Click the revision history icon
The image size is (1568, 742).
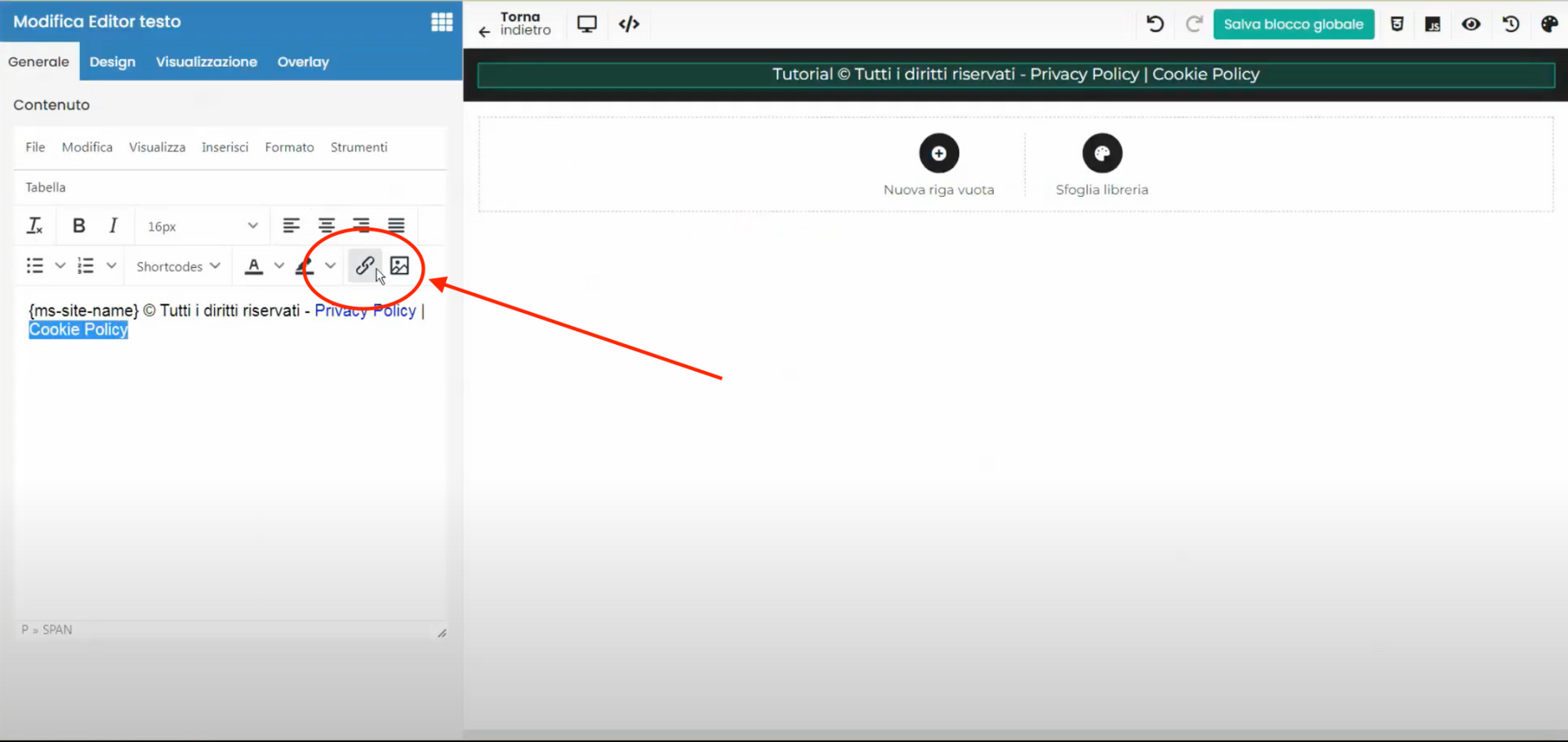click(1510, 25)
